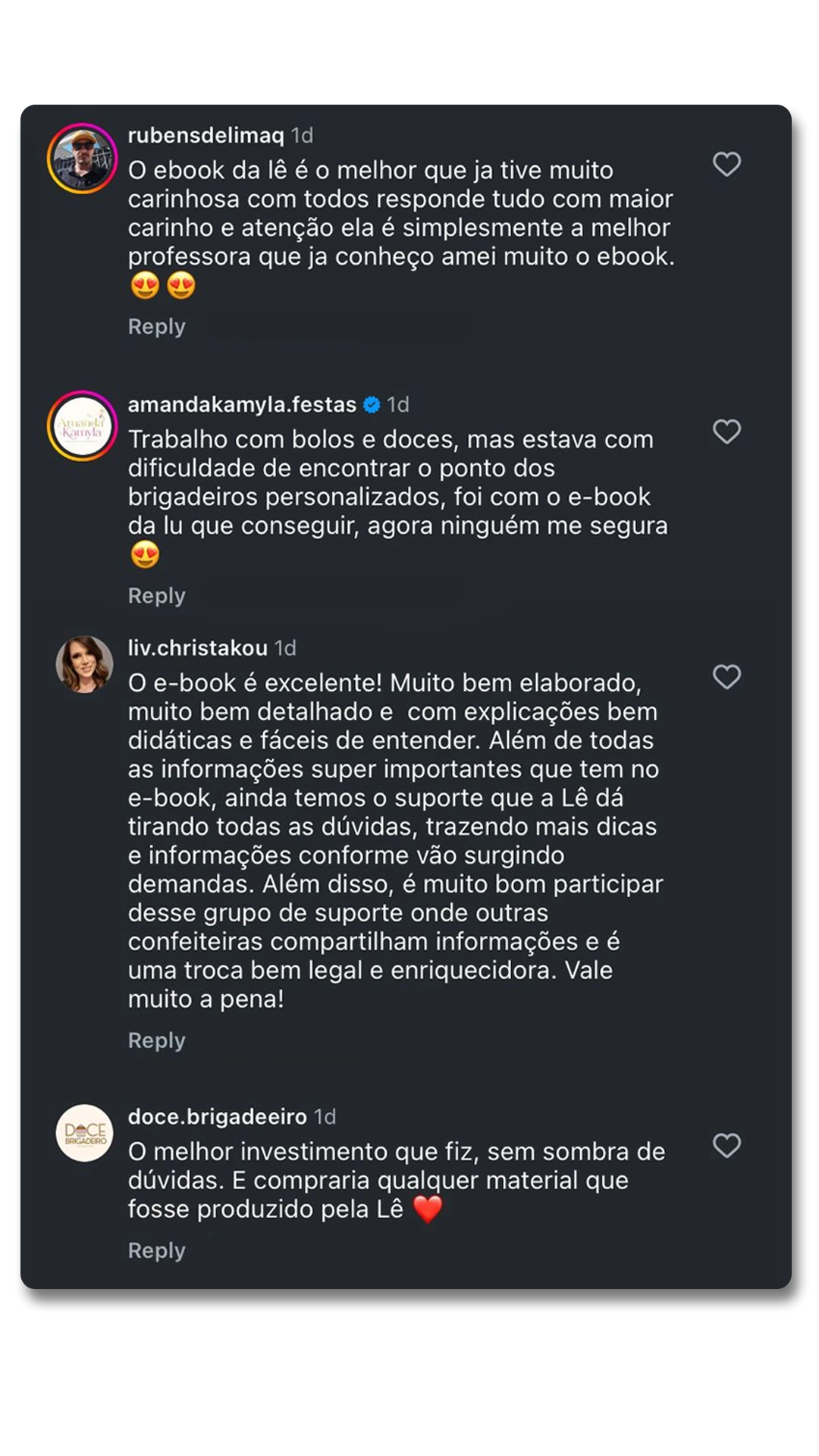Click the 1d timestamp next to doce.brigadeeiro
The height and width of the screenshot is (1456, 819).
click(x=325, y=1117)
